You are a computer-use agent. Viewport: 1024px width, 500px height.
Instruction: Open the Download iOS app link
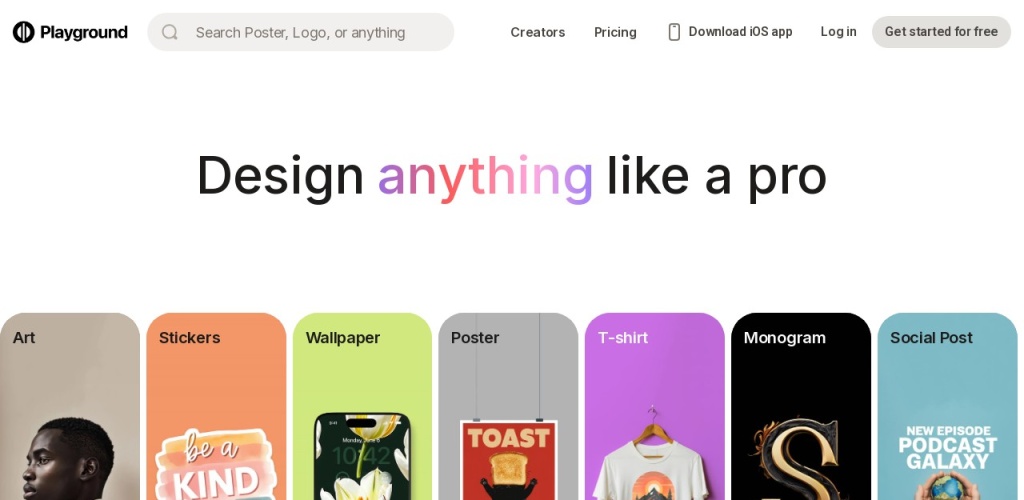(x=730, y=32)
